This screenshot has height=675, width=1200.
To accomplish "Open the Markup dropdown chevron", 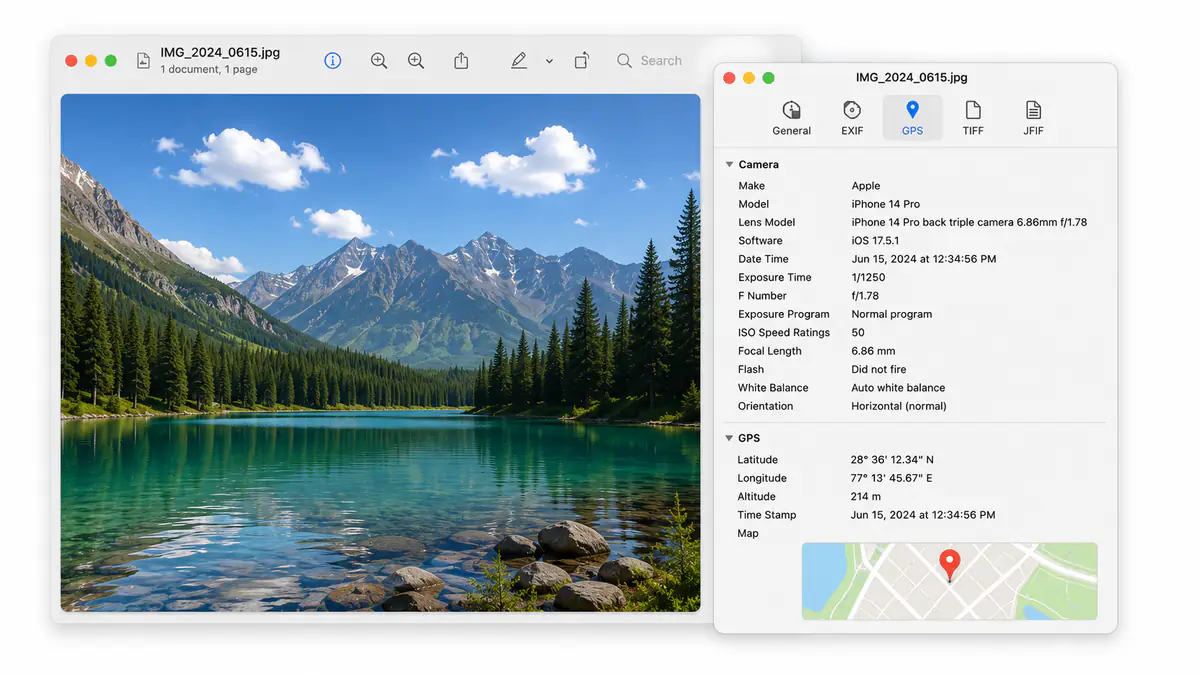I will click(x=549, y=62).
